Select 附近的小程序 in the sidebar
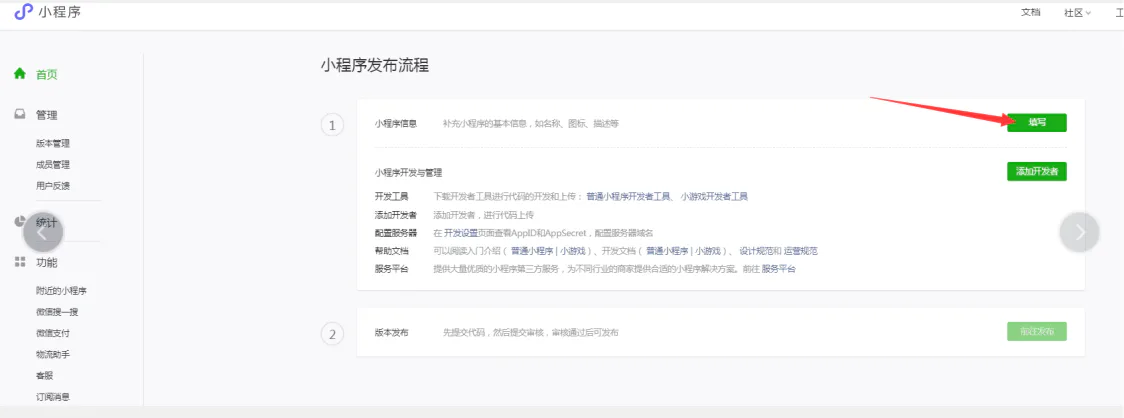This screenshot has height=418, width=1124. coord(62,291)
